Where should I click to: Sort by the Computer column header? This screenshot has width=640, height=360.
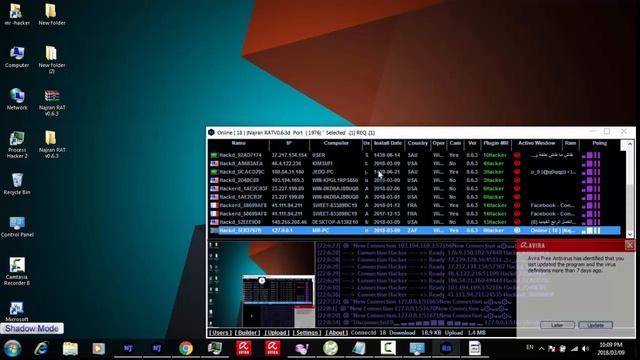coord(336,143)
